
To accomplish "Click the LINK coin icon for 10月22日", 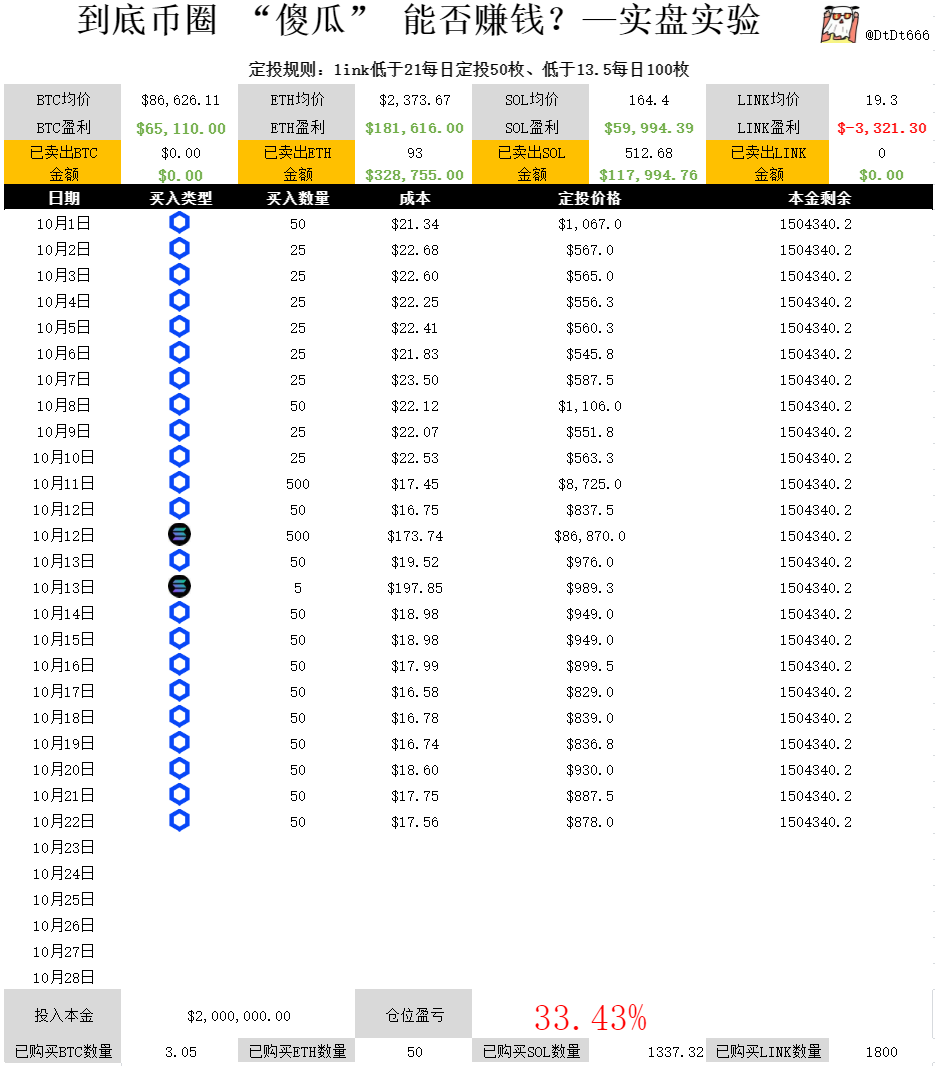I will click(179, 821).
